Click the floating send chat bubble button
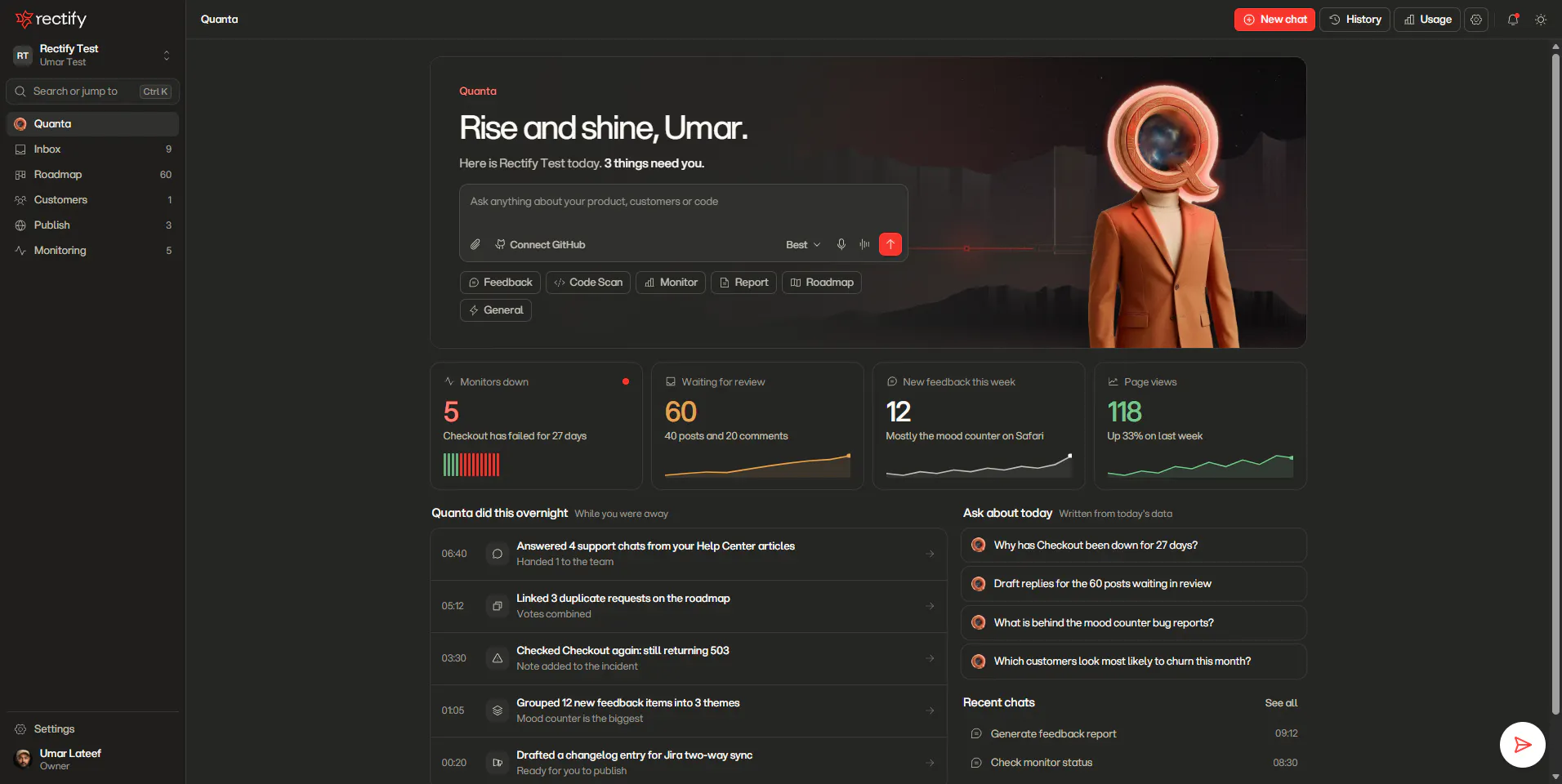Image resolution: width=1562 pixels, height=784 pixels. coord(1523,745)
